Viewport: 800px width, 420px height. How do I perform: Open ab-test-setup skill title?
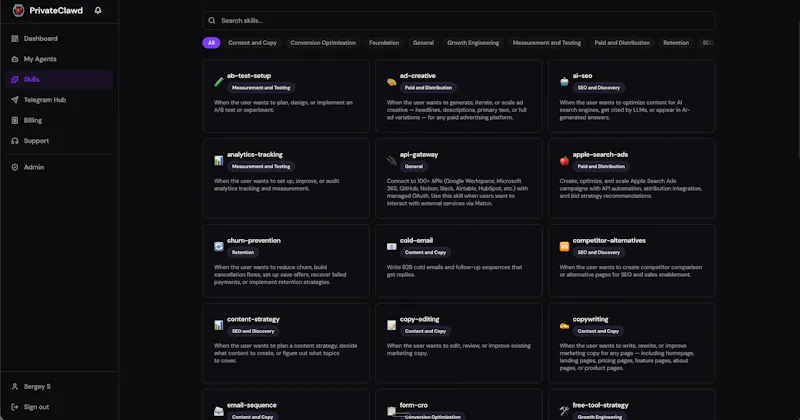pyautogui.click(x=249, y=76)
